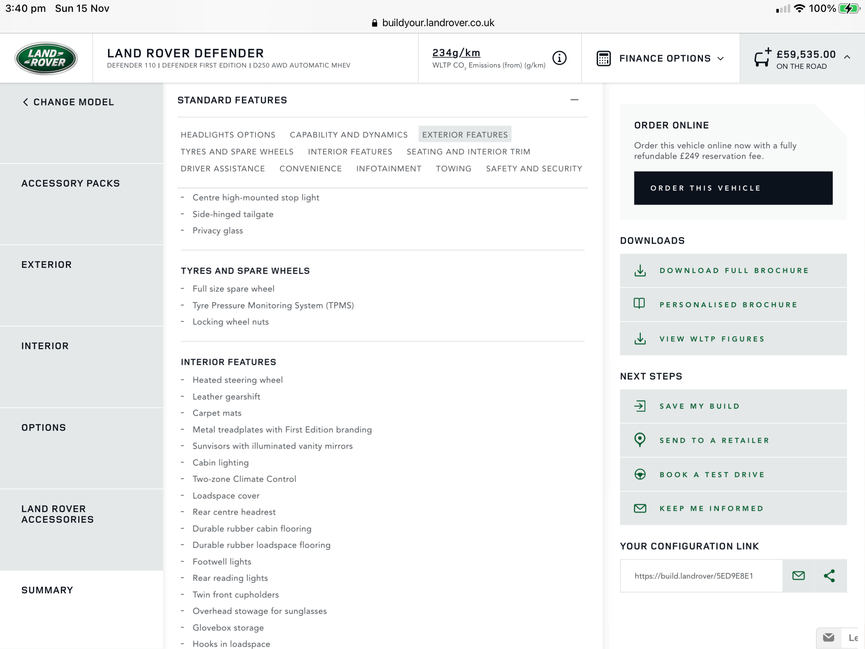Click the 234g/km emissions link
Viewport: 865px width, 649px height.
(456, 52)
